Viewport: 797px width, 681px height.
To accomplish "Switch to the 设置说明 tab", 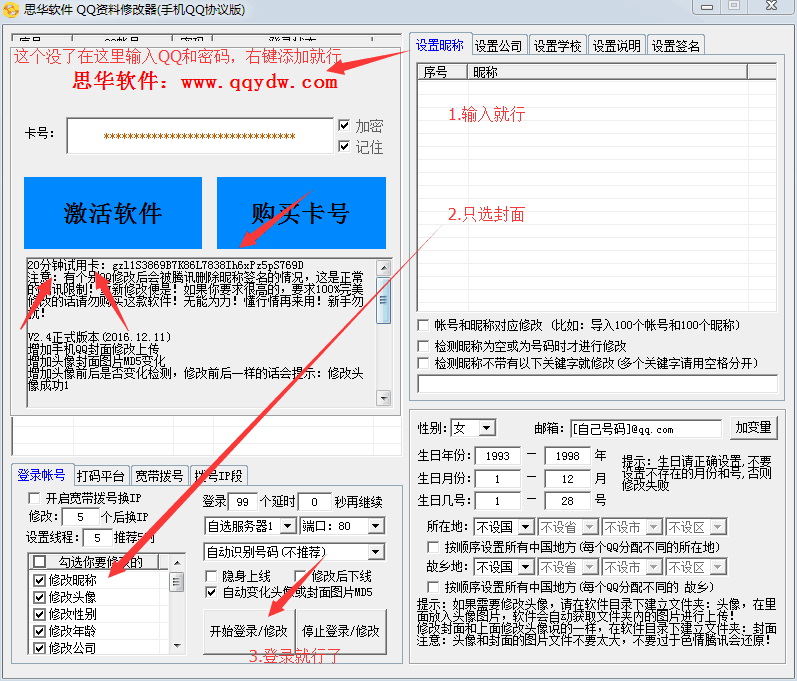I will pos(617,46).
